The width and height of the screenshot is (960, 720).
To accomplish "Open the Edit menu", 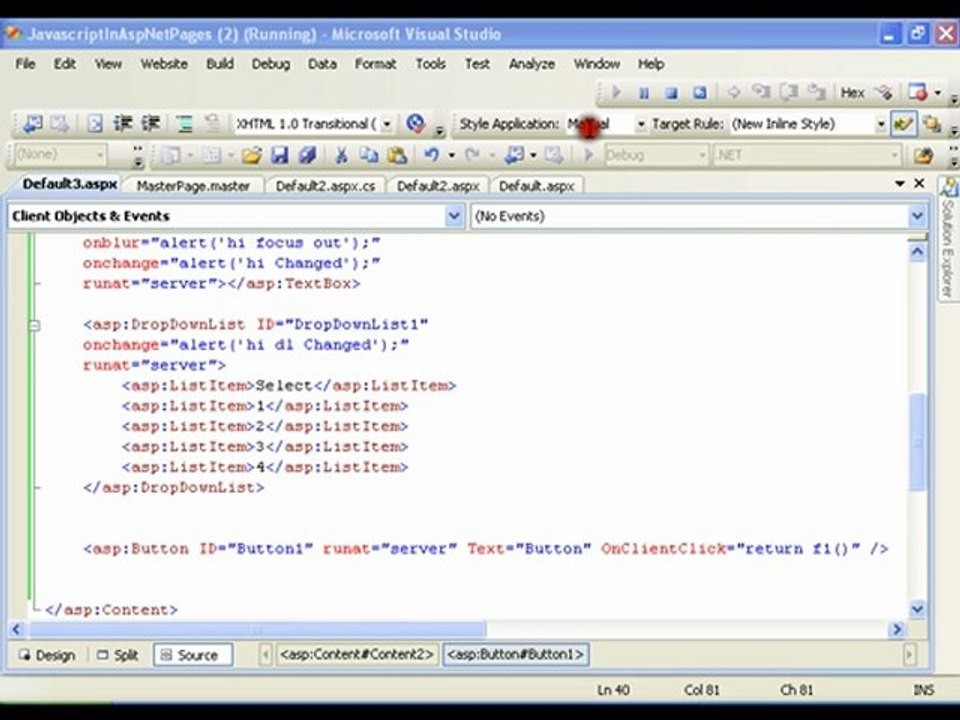I will [x=64, y=64].
